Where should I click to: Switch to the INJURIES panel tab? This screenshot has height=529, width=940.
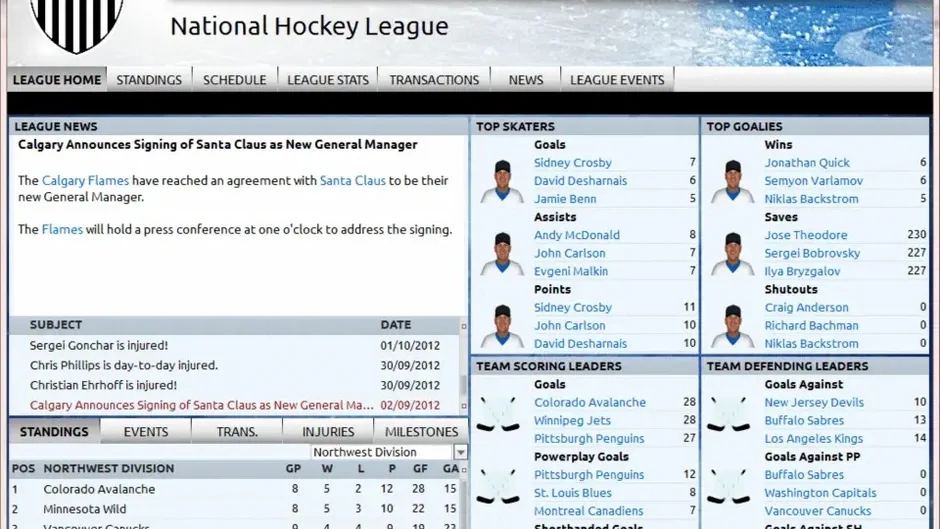(x=328, y=432)
